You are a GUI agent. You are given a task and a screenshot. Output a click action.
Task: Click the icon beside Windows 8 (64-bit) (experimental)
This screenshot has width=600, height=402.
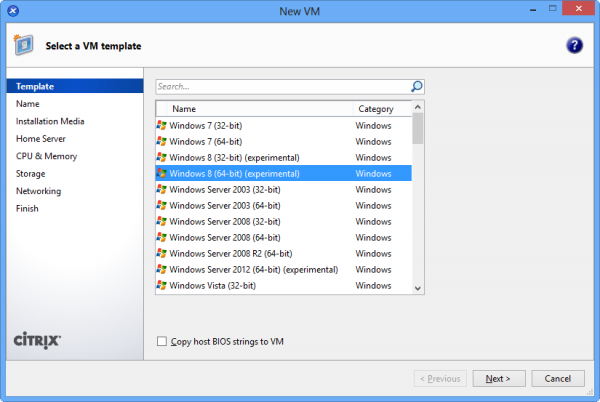pos(161,174)
